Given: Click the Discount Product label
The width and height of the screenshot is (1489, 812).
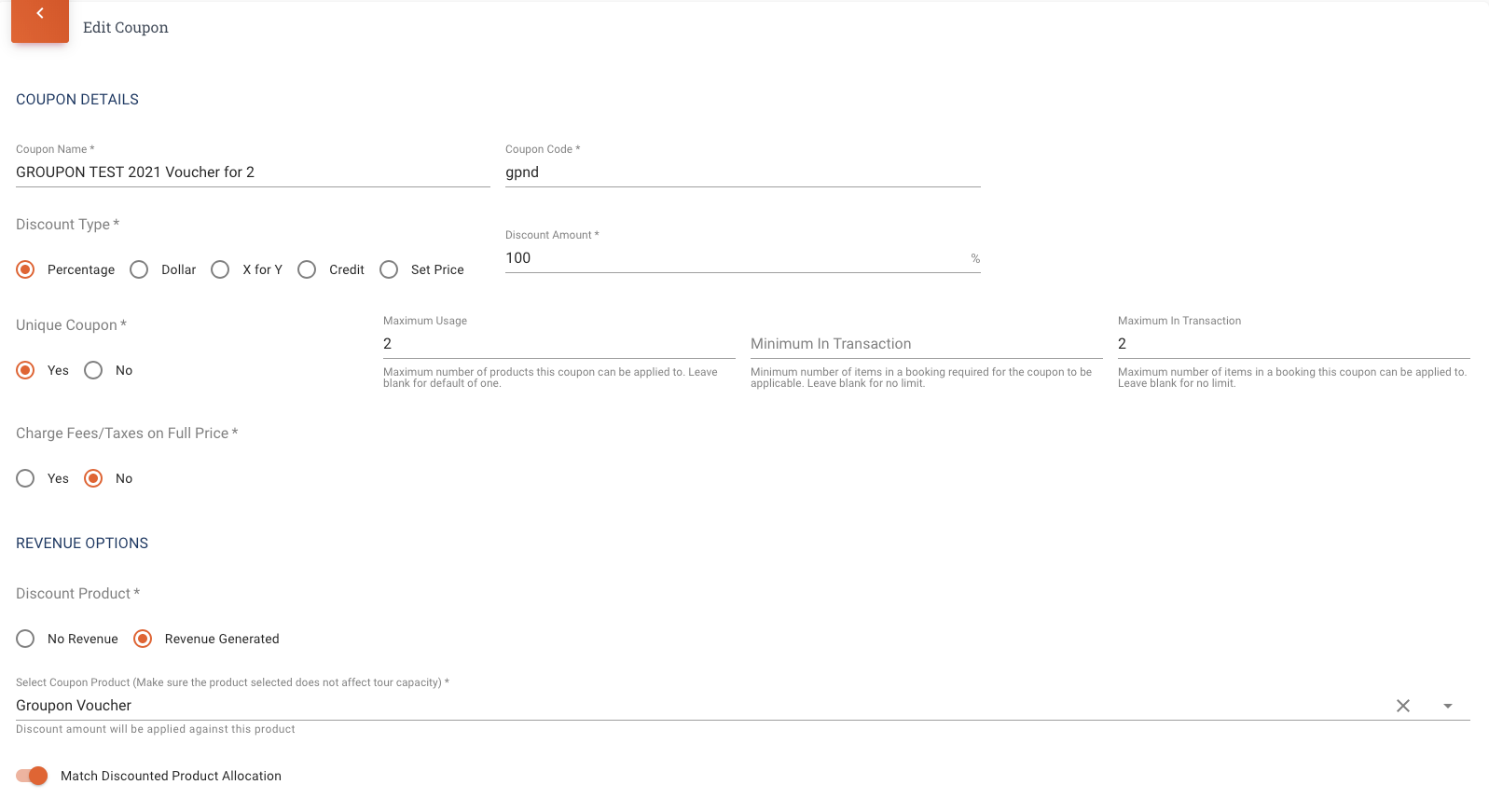Looking at the screenshot, I should [x=77, y=594].
